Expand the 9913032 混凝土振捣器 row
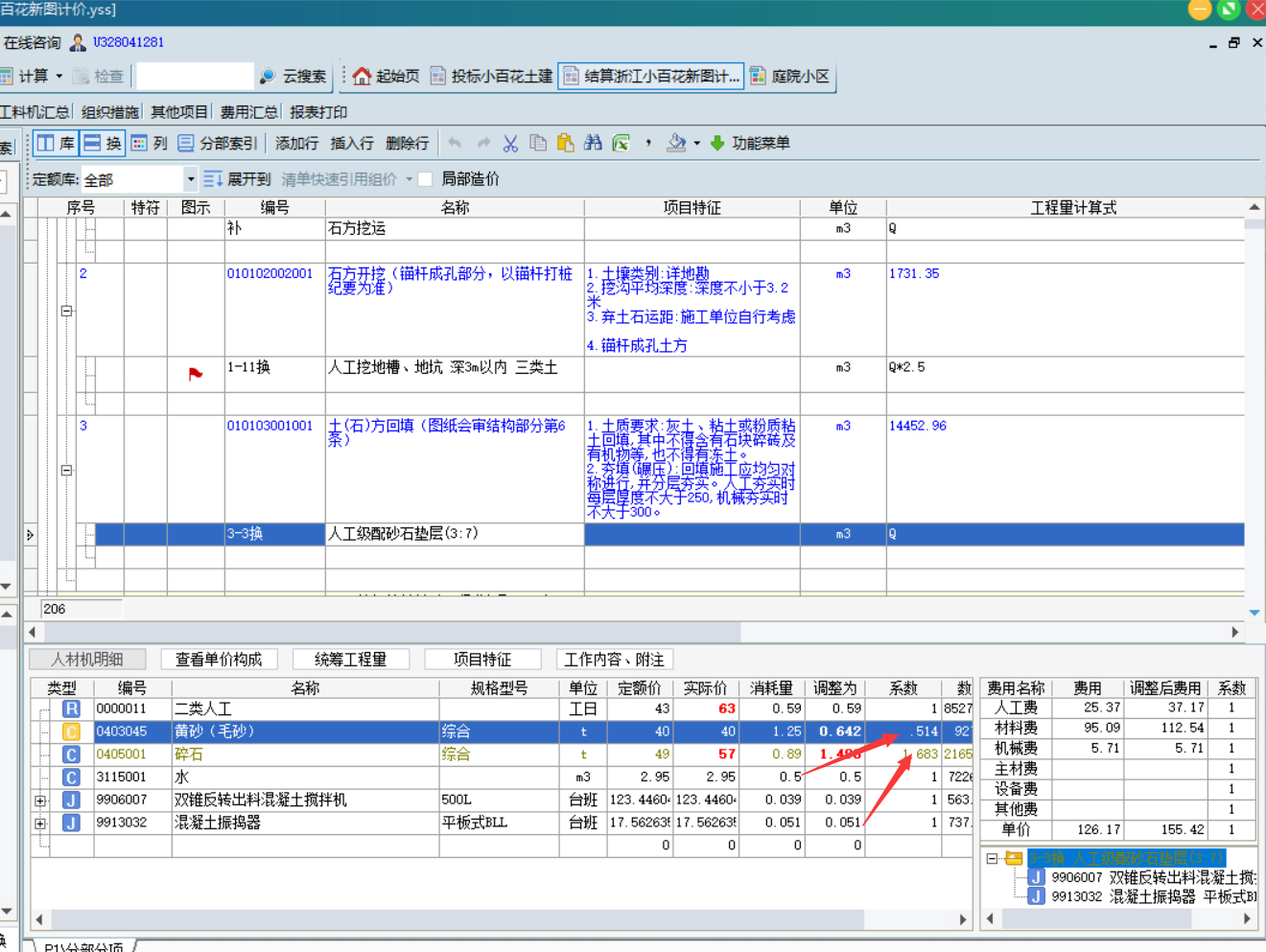 click(x=40, y=824)
